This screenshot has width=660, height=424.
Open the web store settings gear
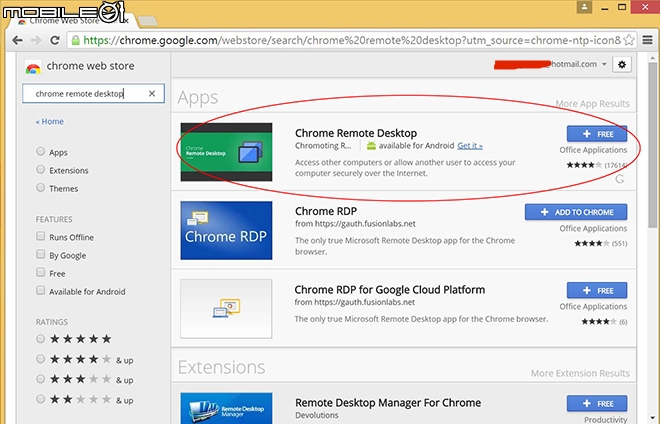622,64
